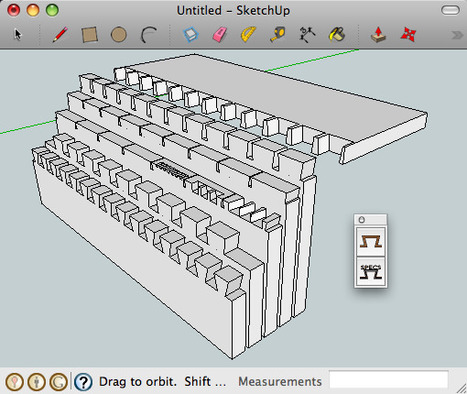Activate the Tape Measure tool

(x=278, y=35)
